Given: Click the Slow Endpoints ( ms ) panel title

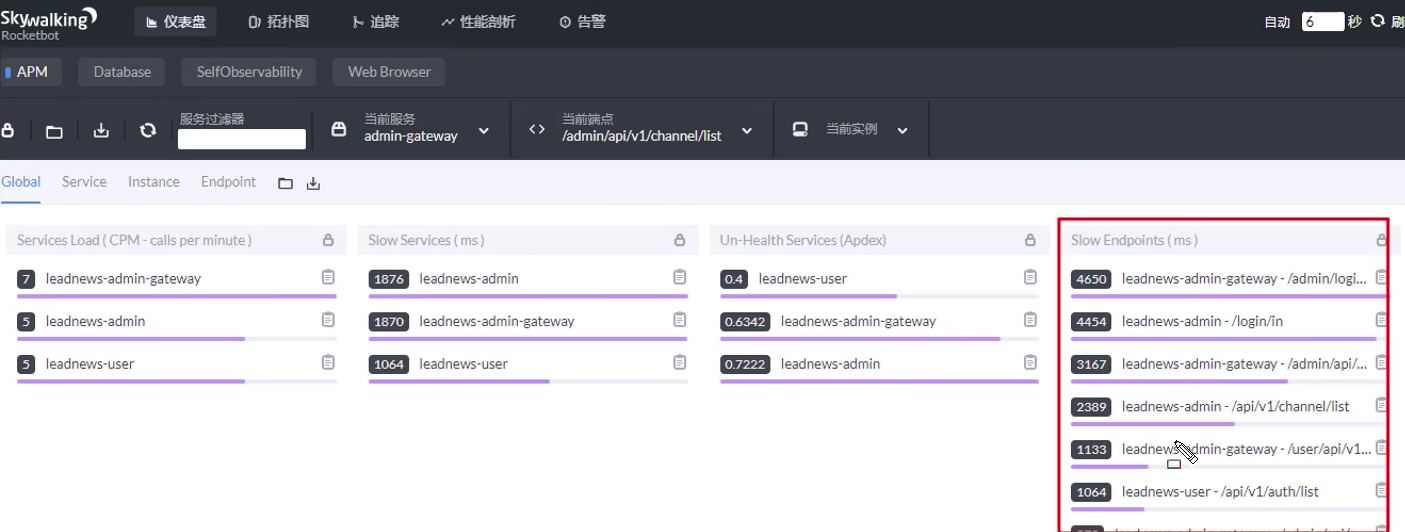Looking at the screenshot, I should click(x=1134, y=240).
